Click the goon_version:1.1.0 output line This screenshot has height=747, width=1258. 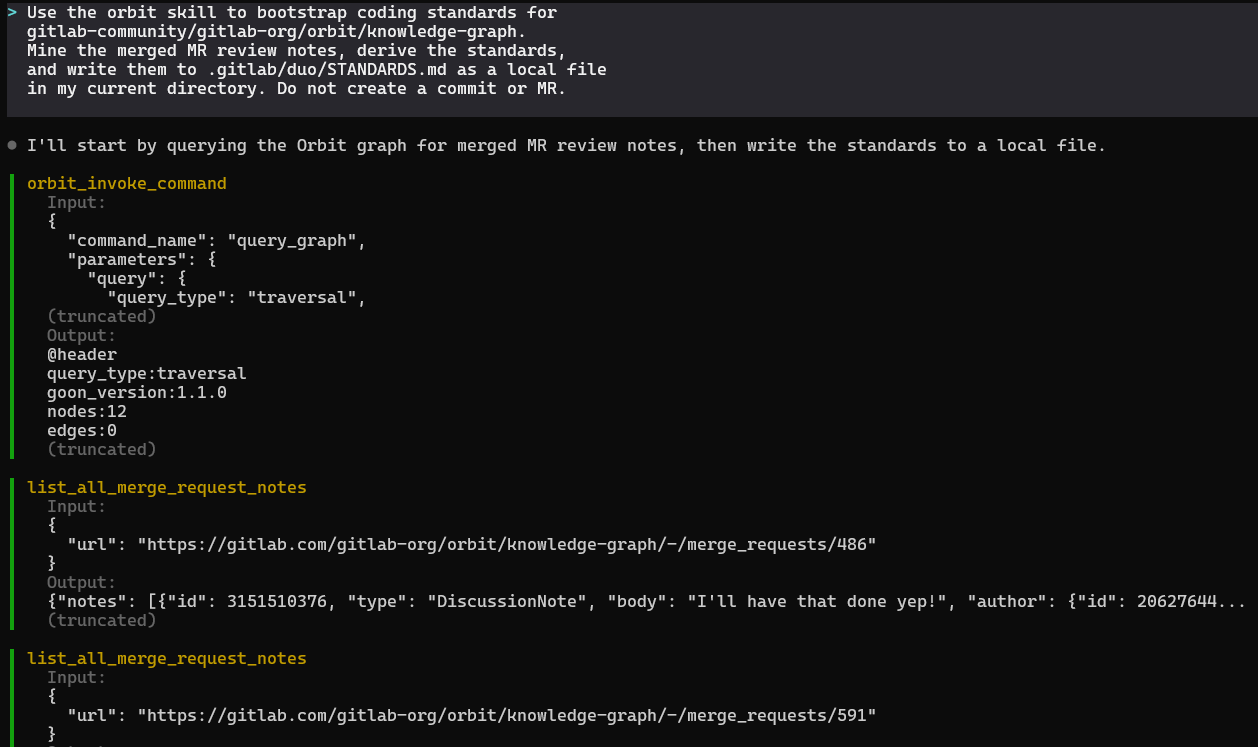point(137,393)
